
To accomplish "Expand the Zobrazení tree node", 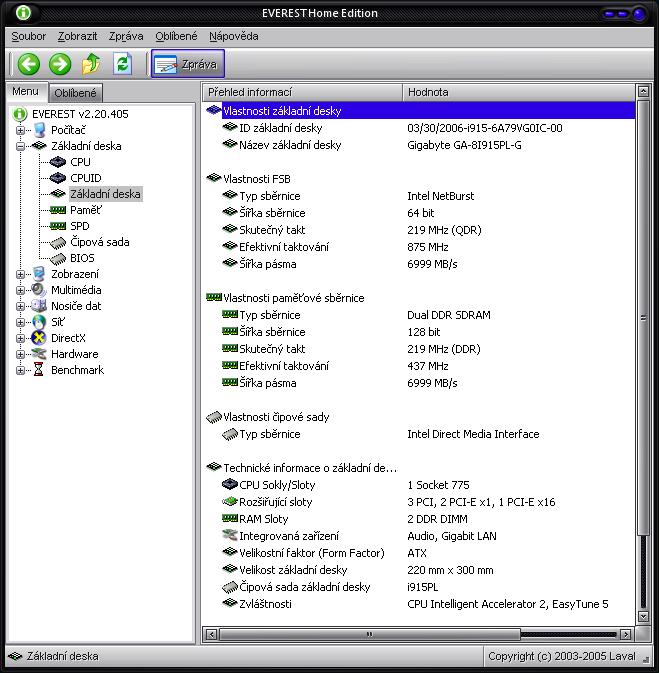I will (21, 274).
